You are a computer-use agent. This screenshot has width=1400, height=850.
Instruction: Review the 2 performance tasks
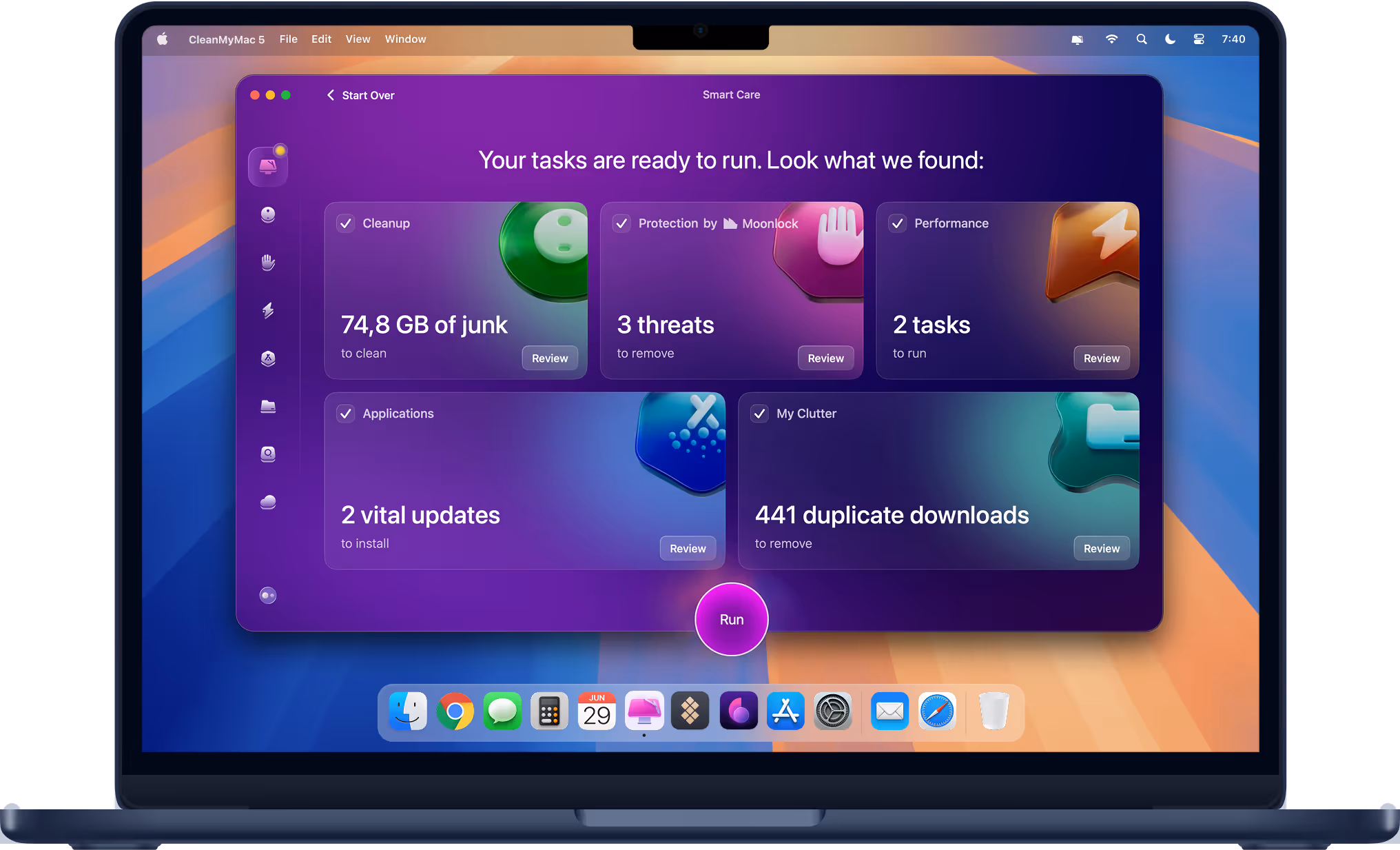point(1102,358)
